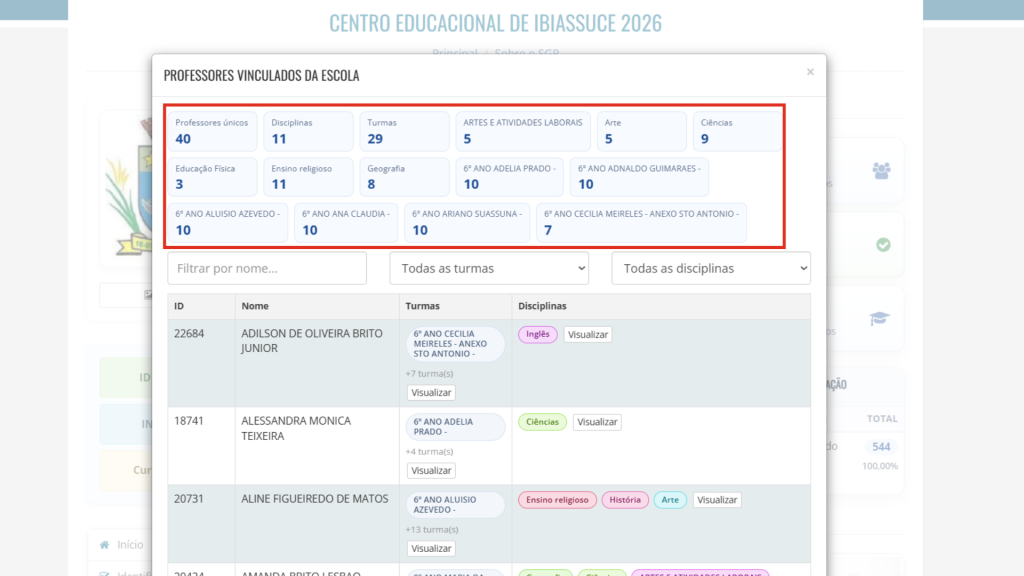The height and width of the screenshot is (576, 1024).
Task: View turmas for Adilson de Oliveira Brito Junior
Action: click(x=431, y=393)
